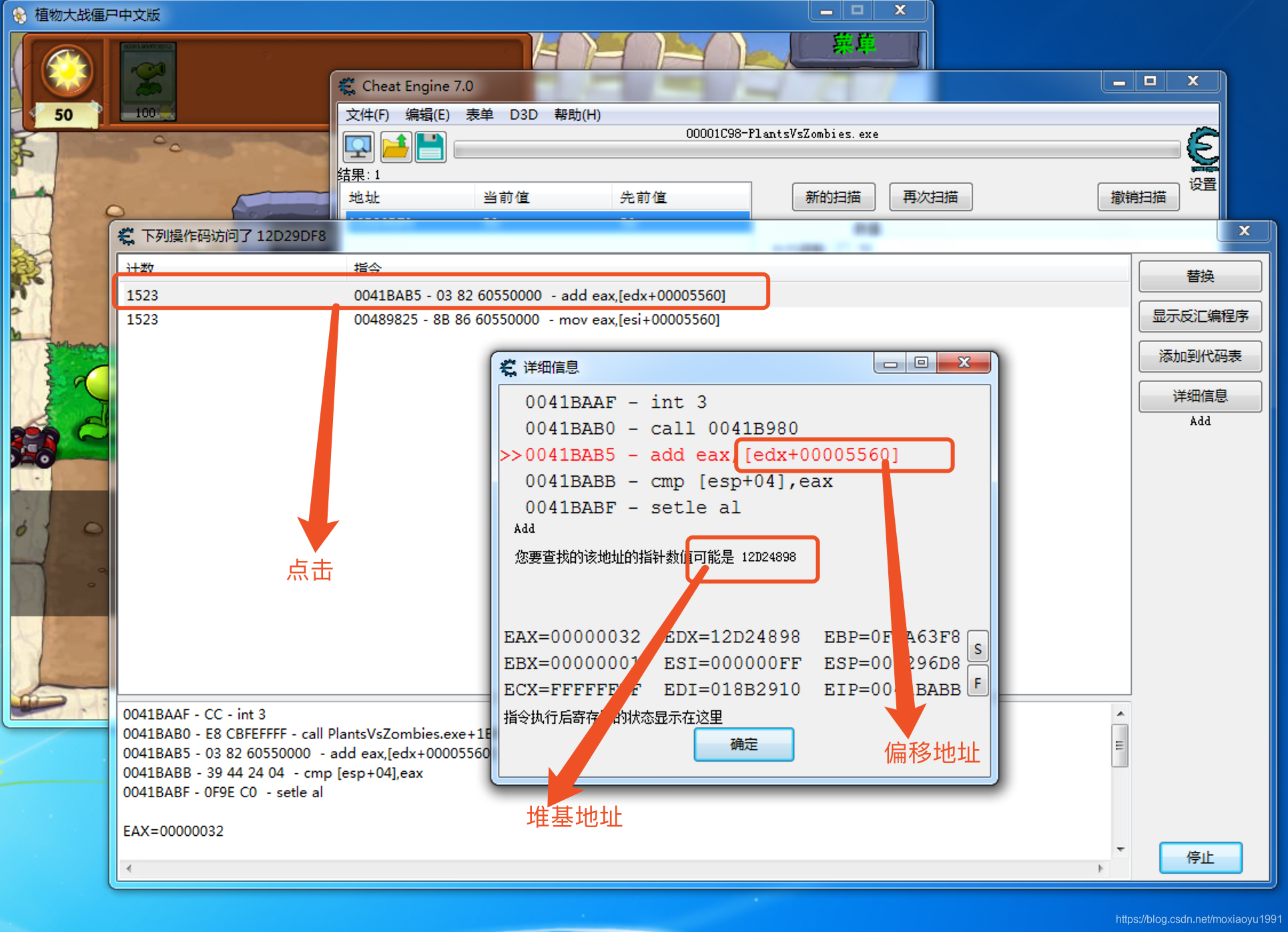
Task: Click the game's 菜单 button
Action: (855, 45)
